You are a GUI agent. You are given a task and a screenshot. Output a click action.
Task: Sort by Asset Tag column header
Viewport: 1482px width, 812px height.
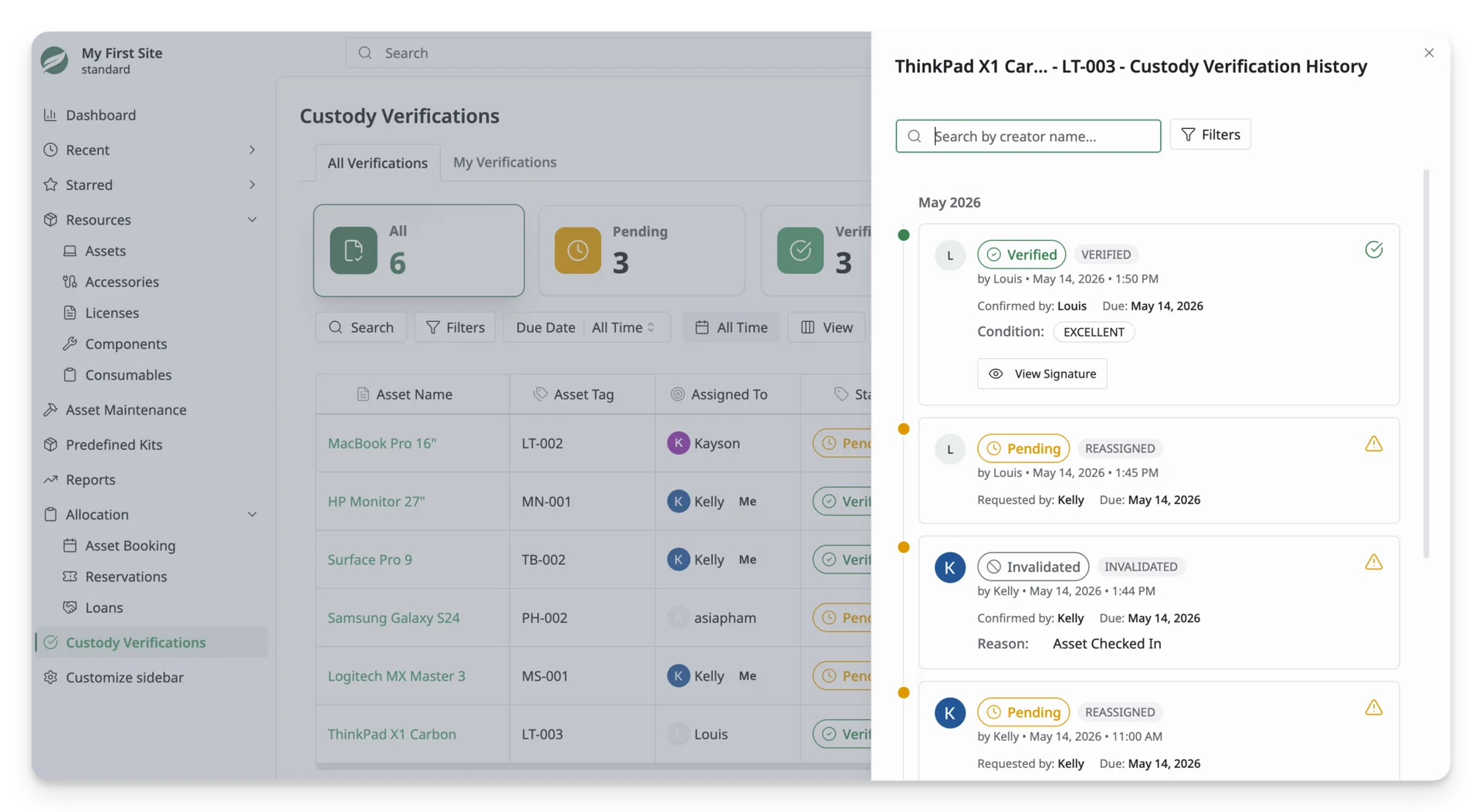pyautogui.click(x=582, y=394)
